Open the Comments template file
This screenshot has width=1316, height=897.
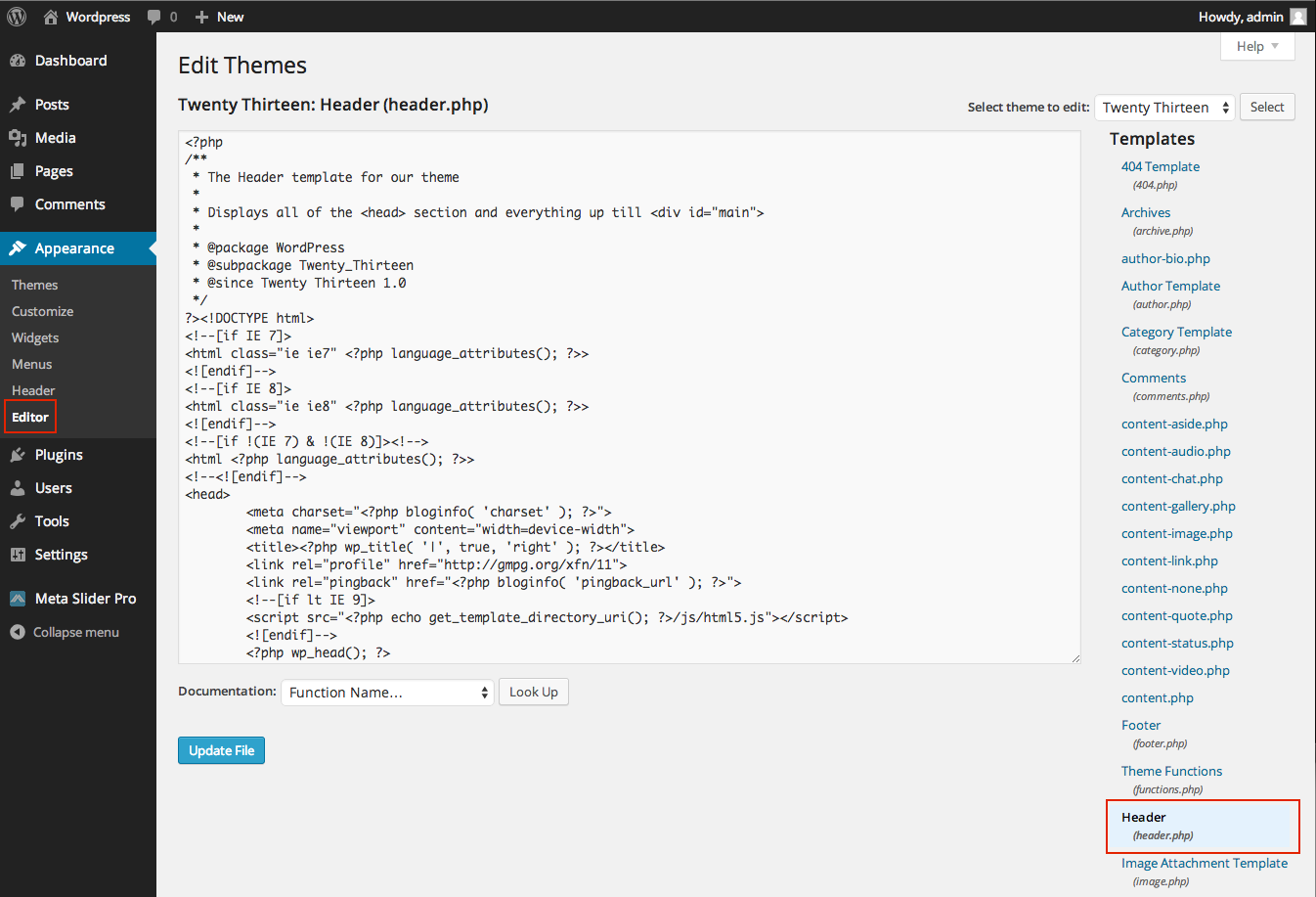[1154, 378]
